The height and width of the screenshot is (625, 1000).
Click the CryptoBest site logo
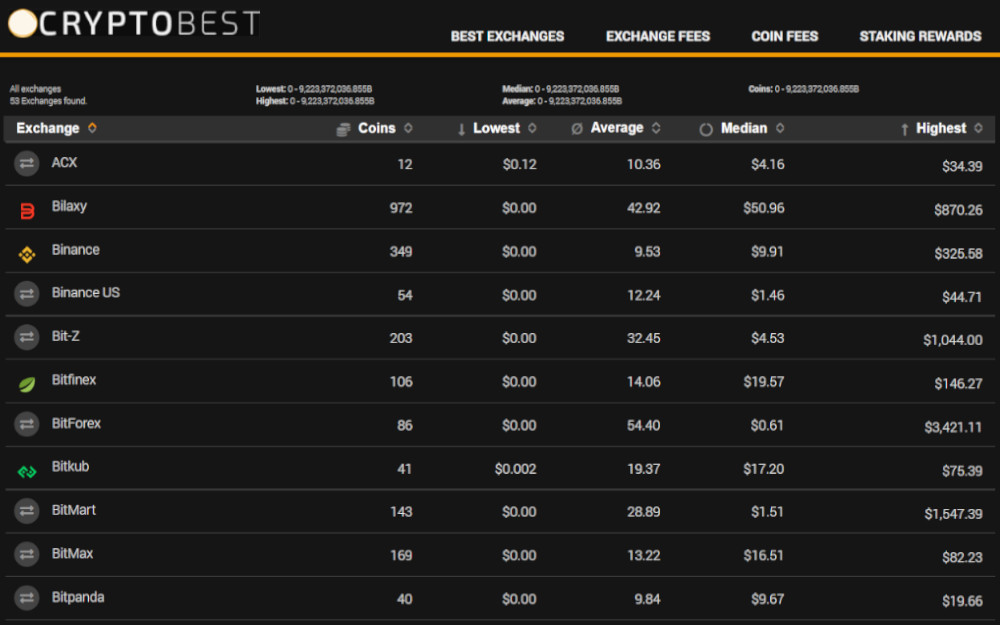tap(134, 24)
